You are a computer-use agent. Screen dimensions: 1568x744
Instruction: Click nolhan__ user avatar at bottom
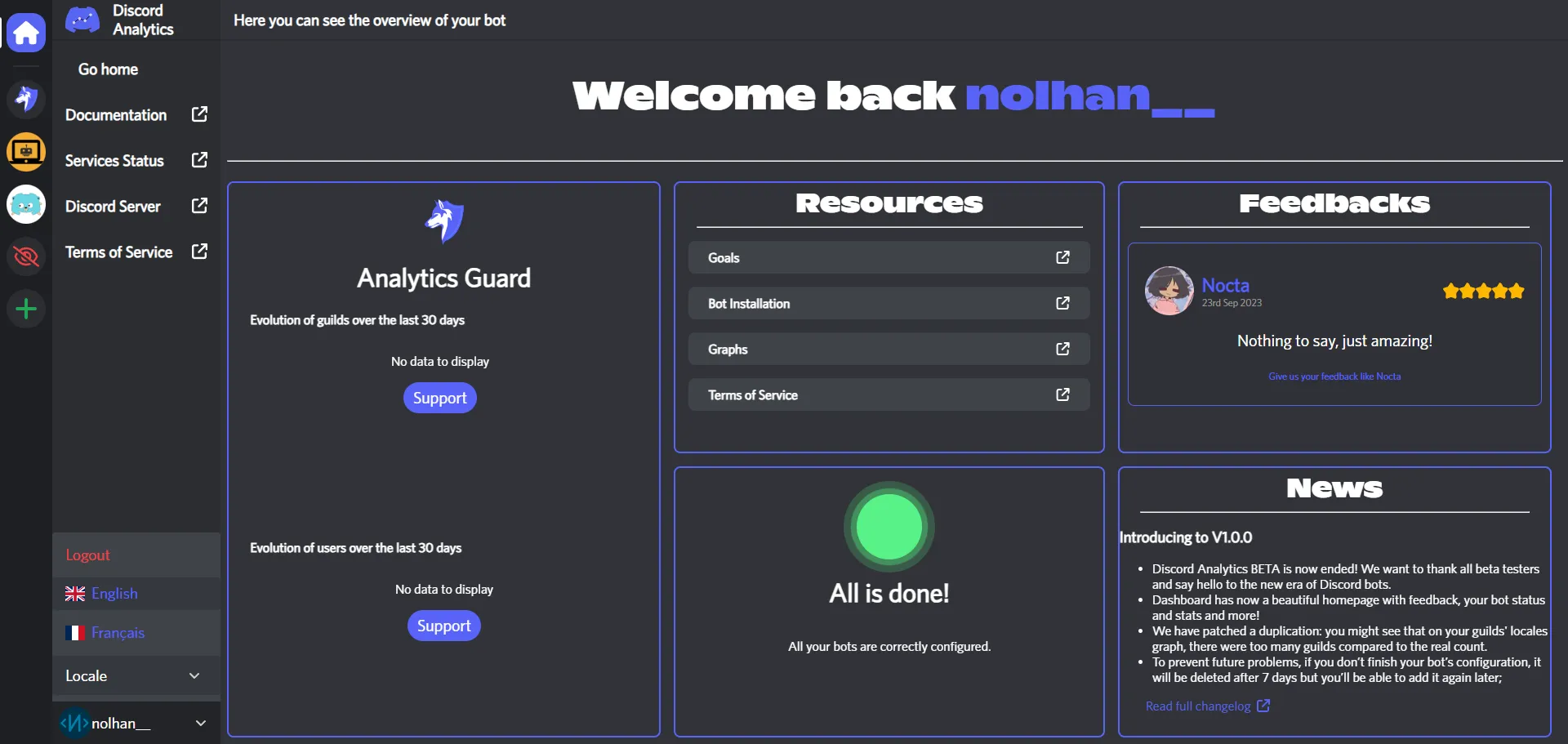[x=74, y=723]
